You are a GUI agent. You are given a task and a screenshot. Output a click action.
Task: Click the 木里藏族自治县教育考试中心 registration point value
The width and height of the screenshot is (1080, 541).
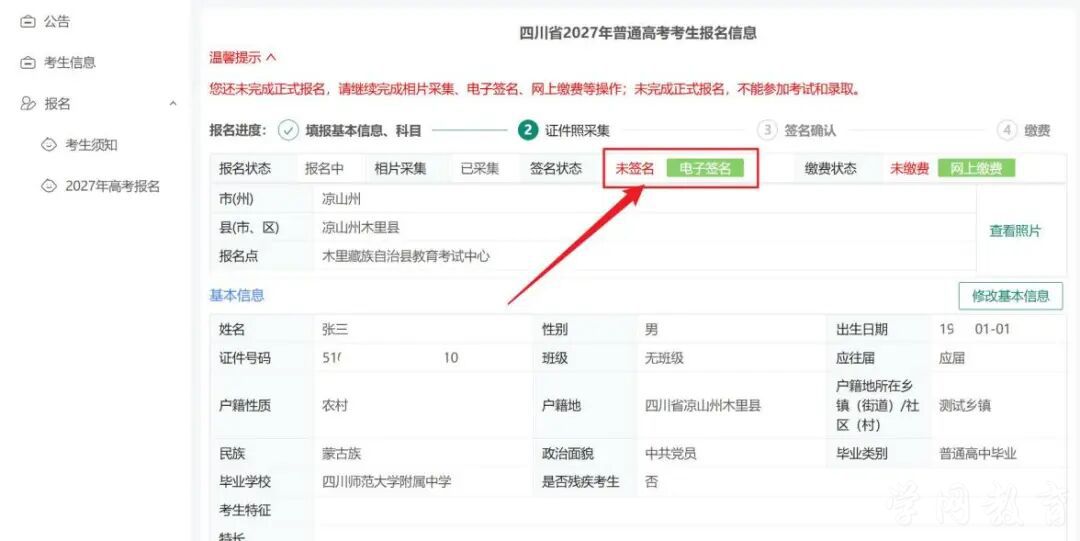coord(406,256)
